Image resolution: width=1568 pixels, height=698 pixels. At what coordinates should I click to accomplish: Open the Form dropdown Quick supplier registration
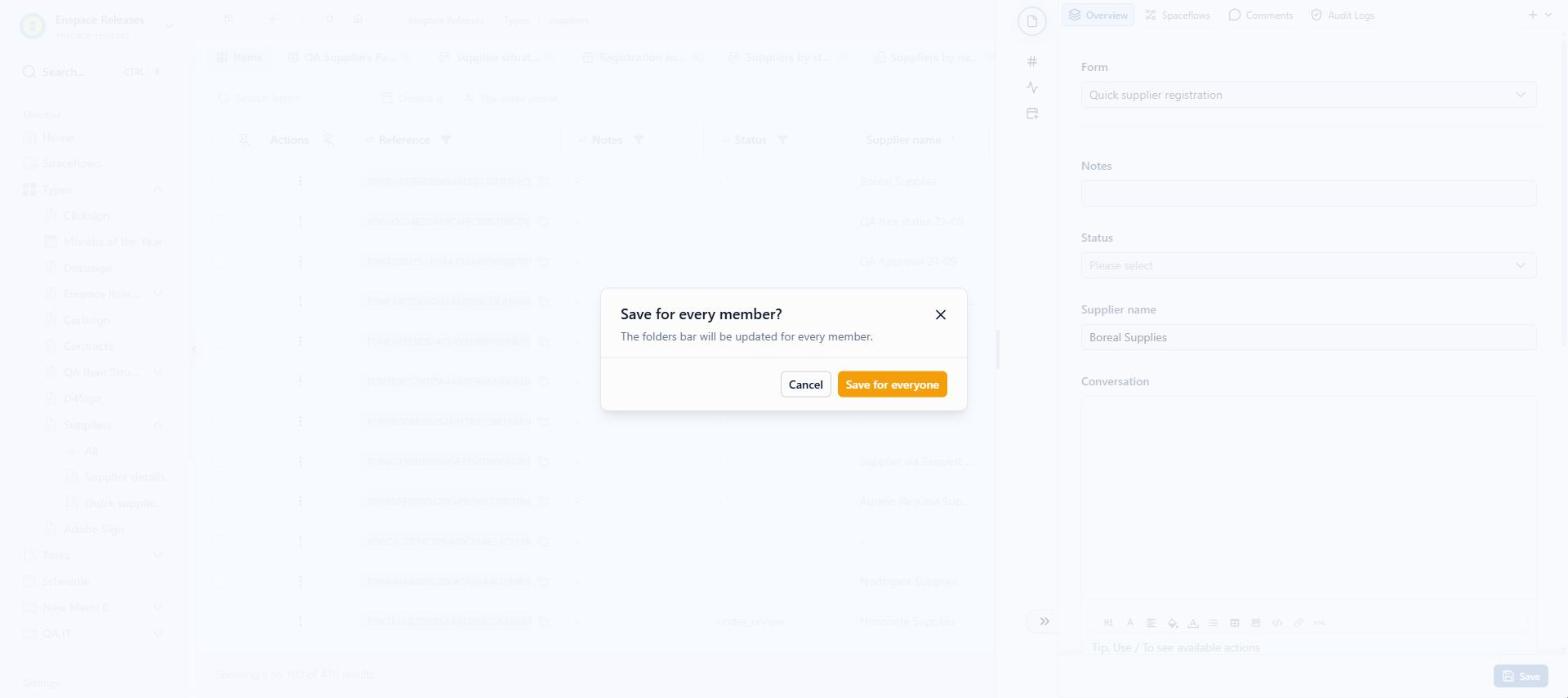tap(1308, 95)
